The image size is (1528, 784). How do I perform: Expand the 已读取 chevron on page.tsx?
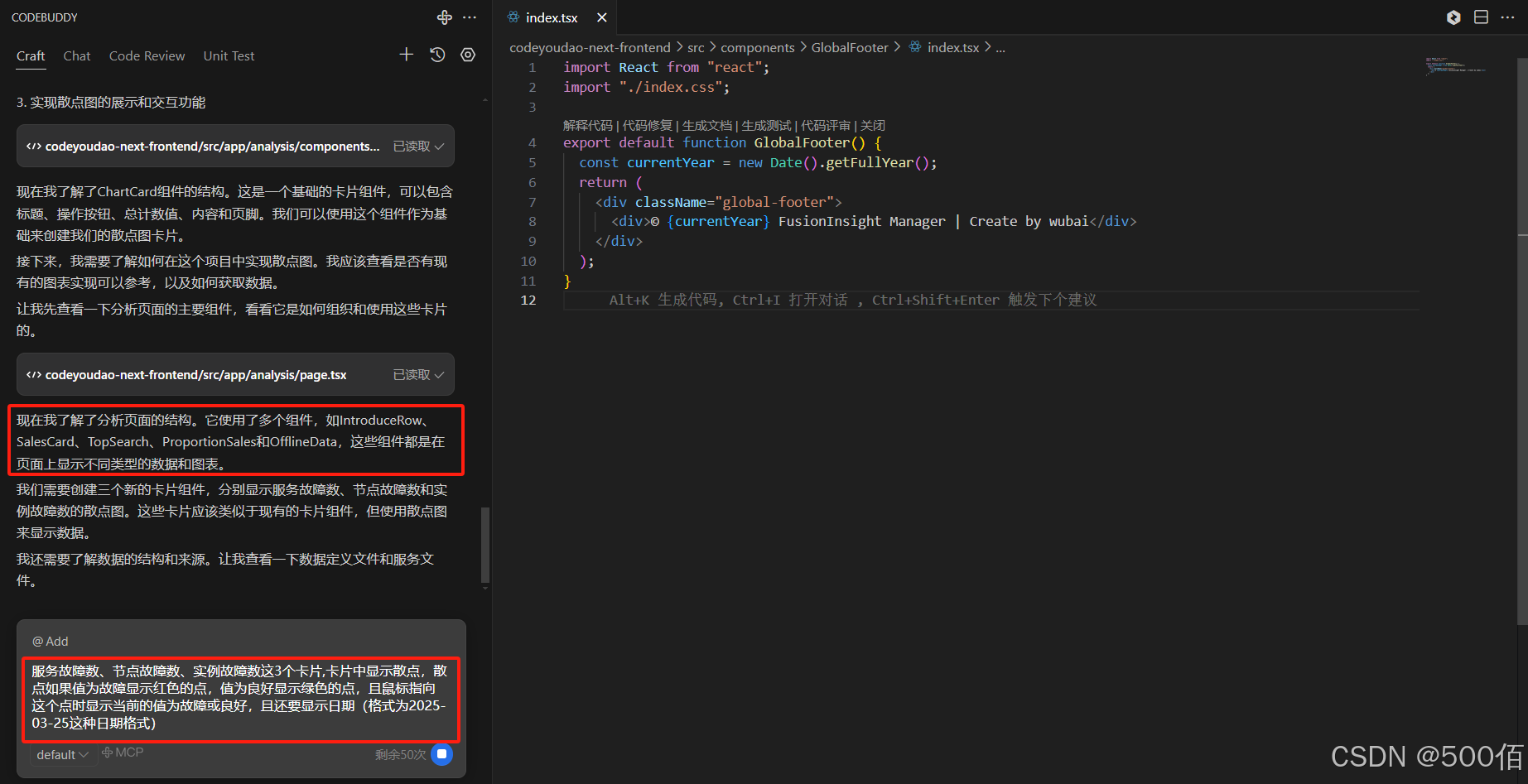[439, 375]
